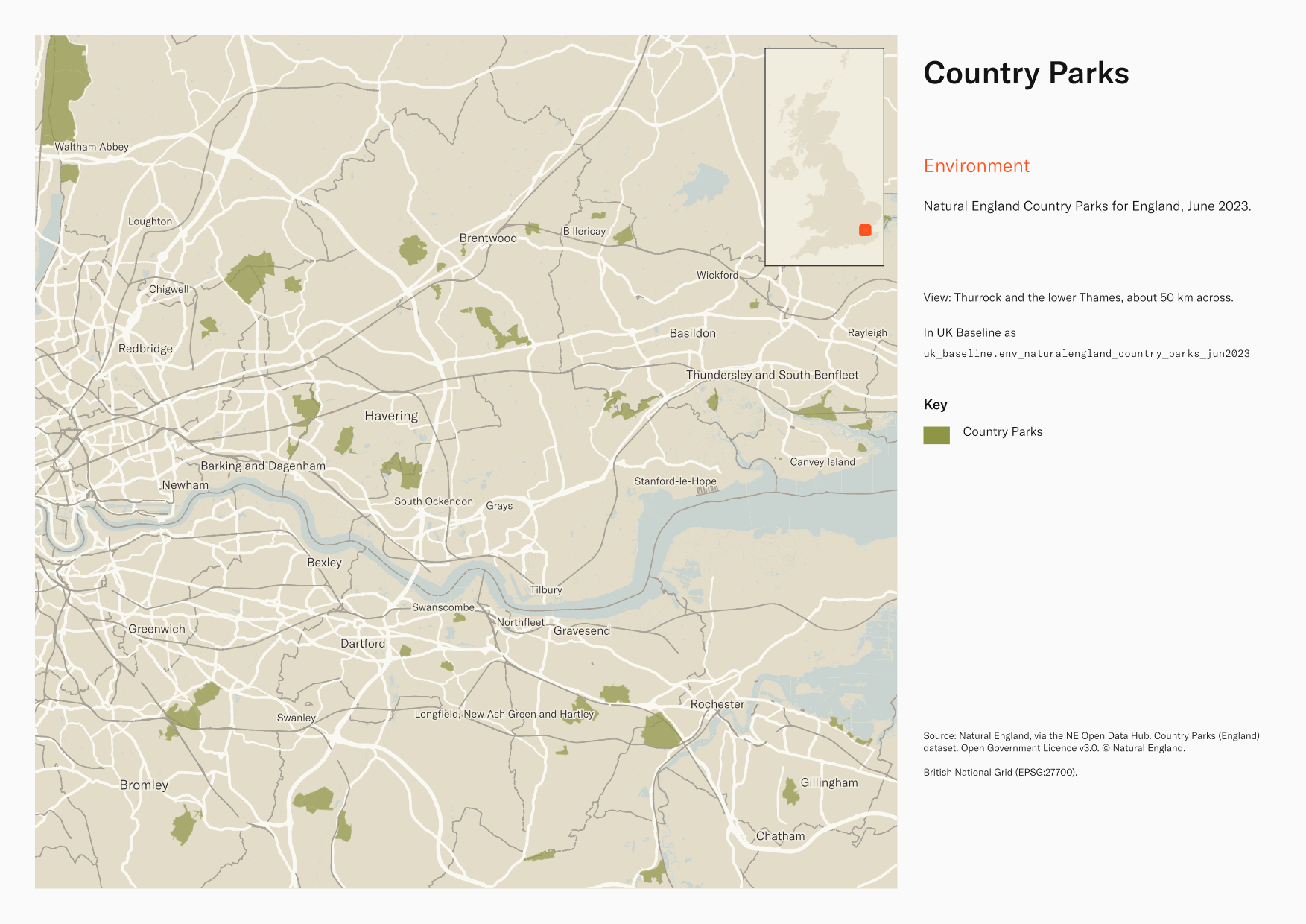
Task: Select the "Grays" map label
Action: click(499, 506)
